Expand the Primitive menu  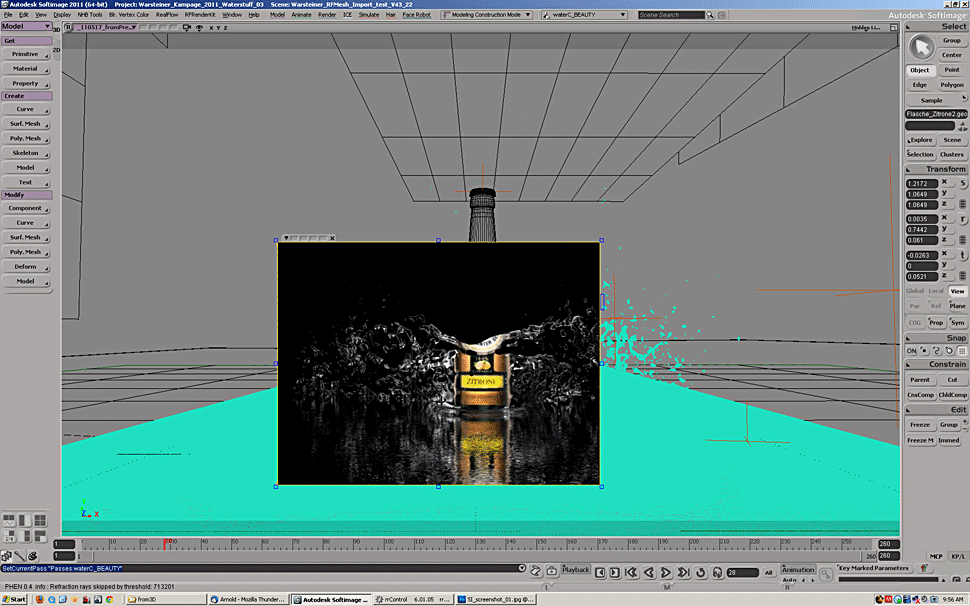(25, 54)
